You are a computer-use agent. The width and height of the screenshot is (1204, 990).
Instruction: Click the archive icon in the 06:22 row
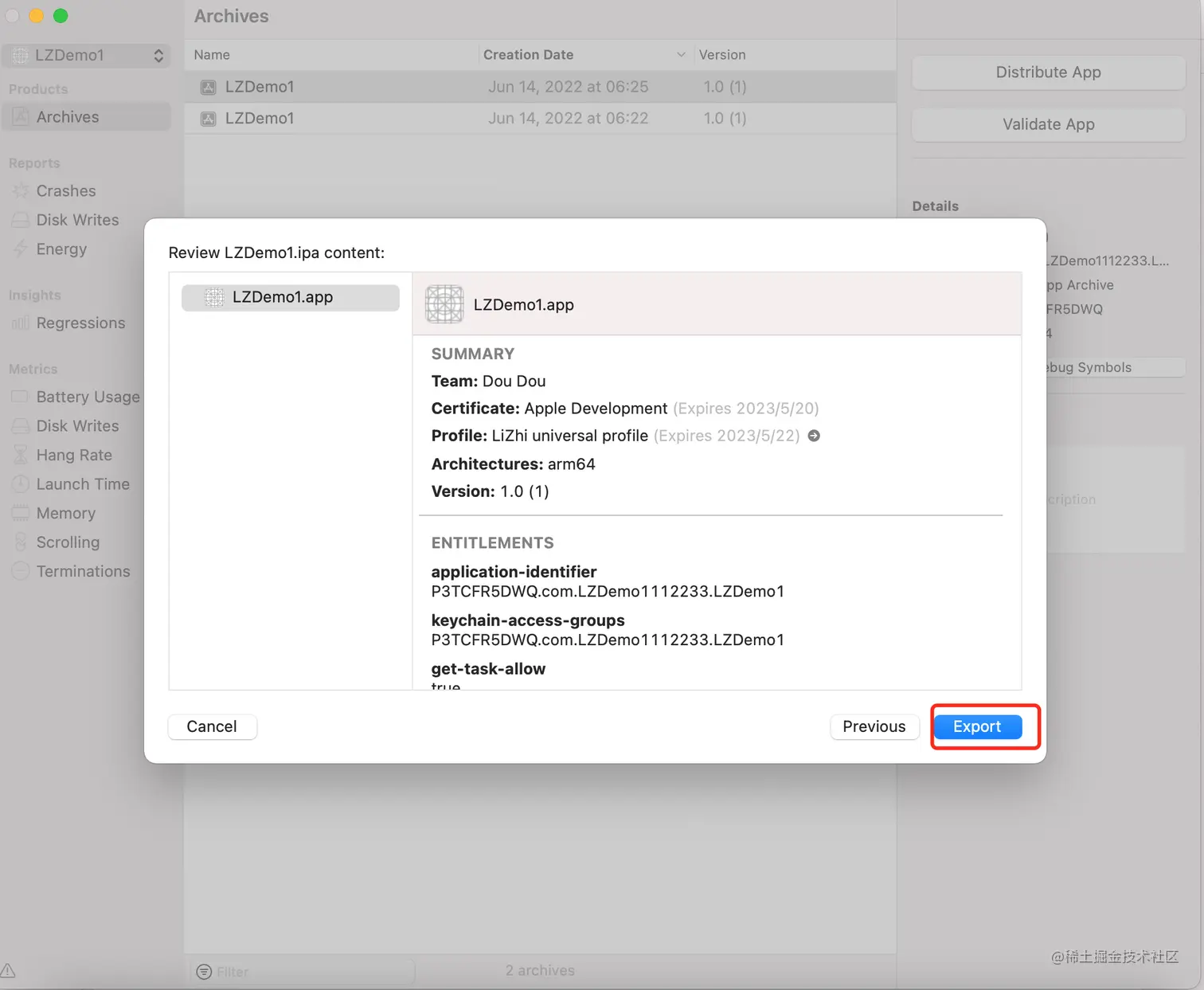pyautogui.click(x=208, y=119)
